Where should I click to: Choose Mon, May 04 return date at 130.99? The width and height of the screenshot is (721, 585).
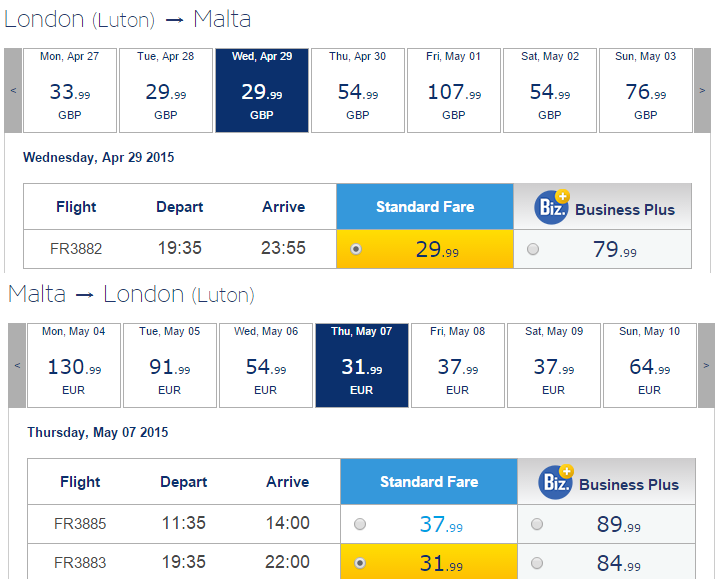[74, 366]
